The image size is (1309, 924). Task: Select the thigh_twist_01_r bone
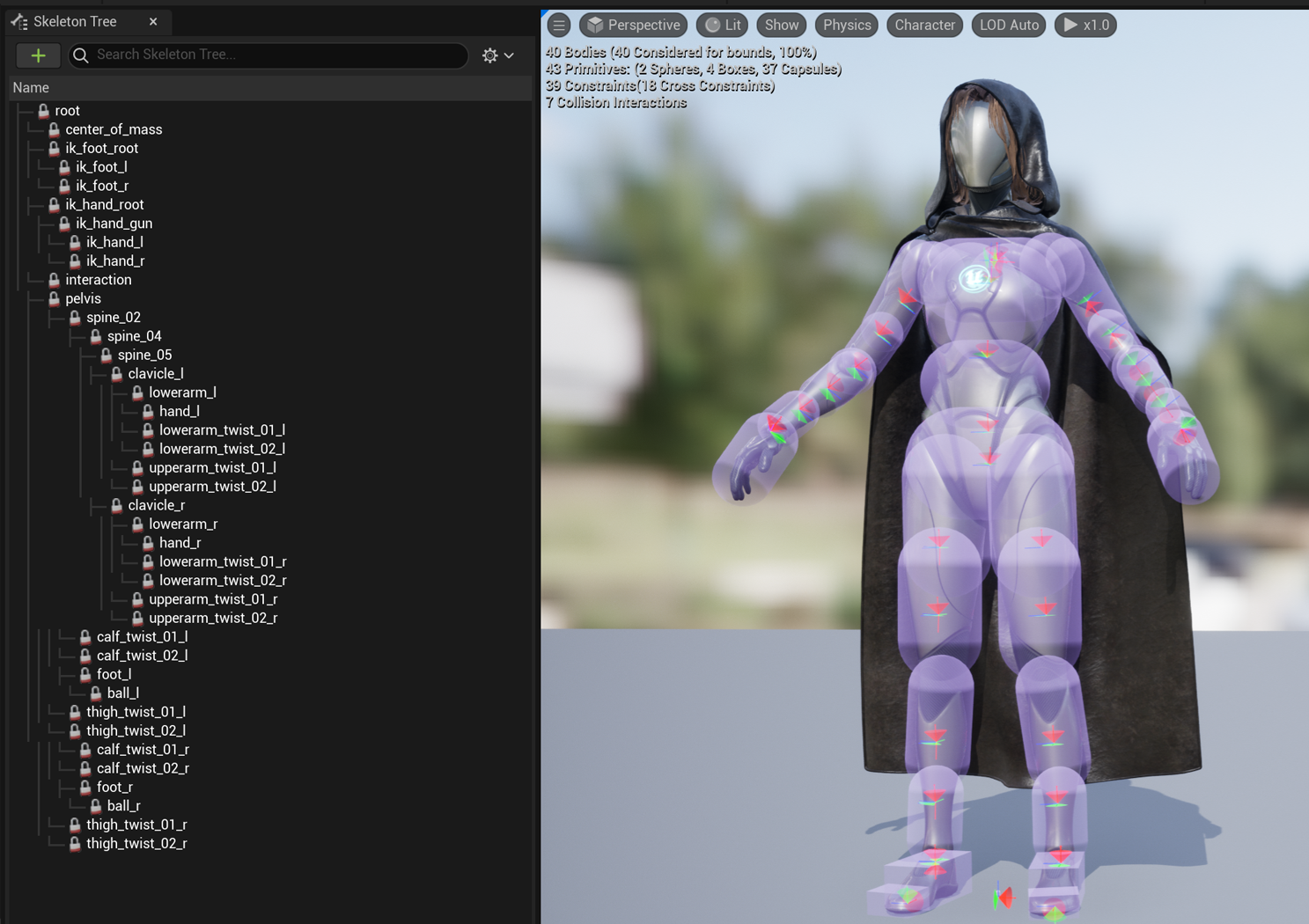pos(136,825)
